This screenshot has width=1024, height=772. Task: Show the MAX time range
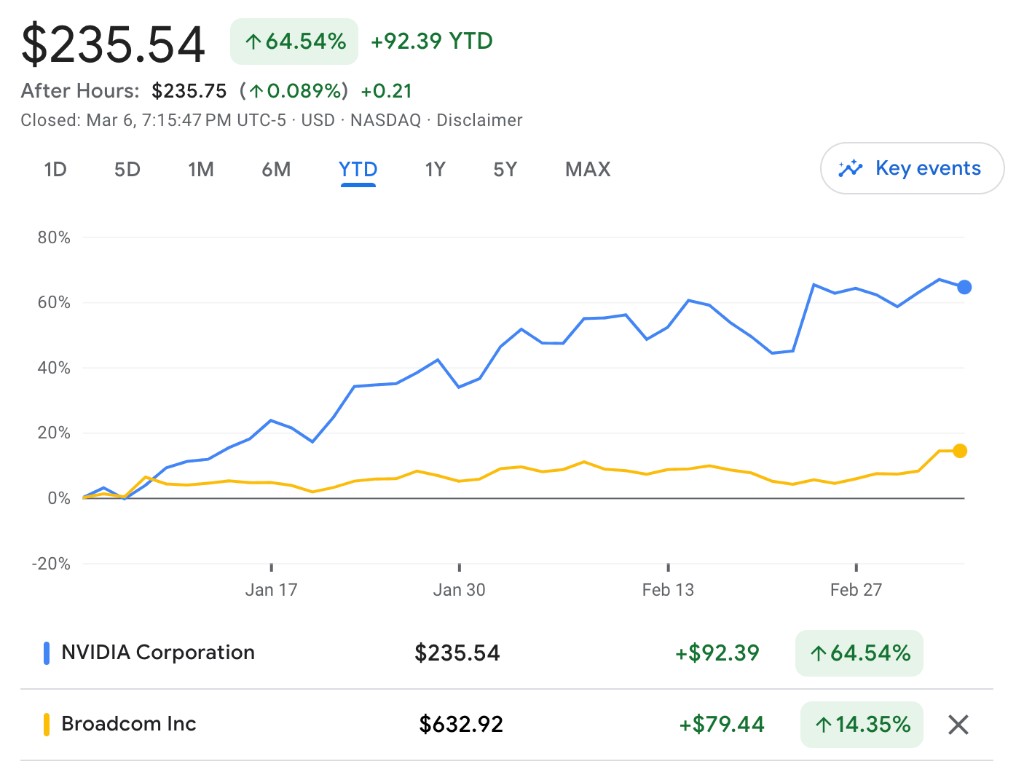588,170
